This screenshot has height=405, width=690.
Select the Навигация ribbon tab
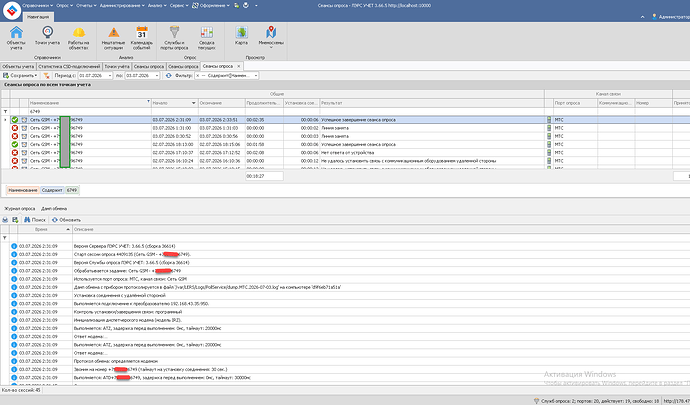pos(38,17)
